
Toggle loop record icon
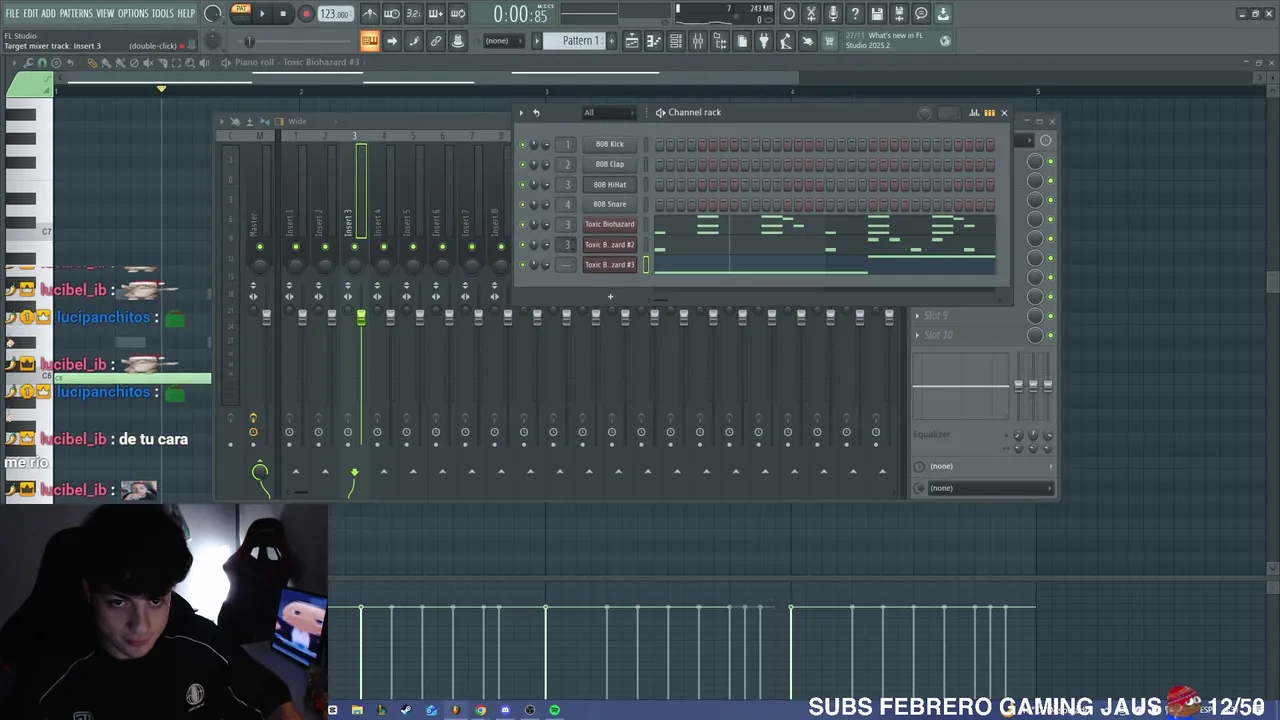coord(458,14)
